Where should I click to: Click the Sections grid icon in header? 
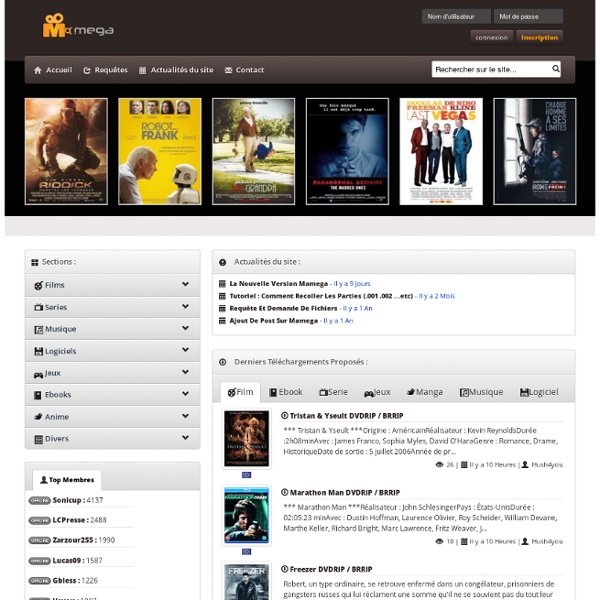point(35,262)
